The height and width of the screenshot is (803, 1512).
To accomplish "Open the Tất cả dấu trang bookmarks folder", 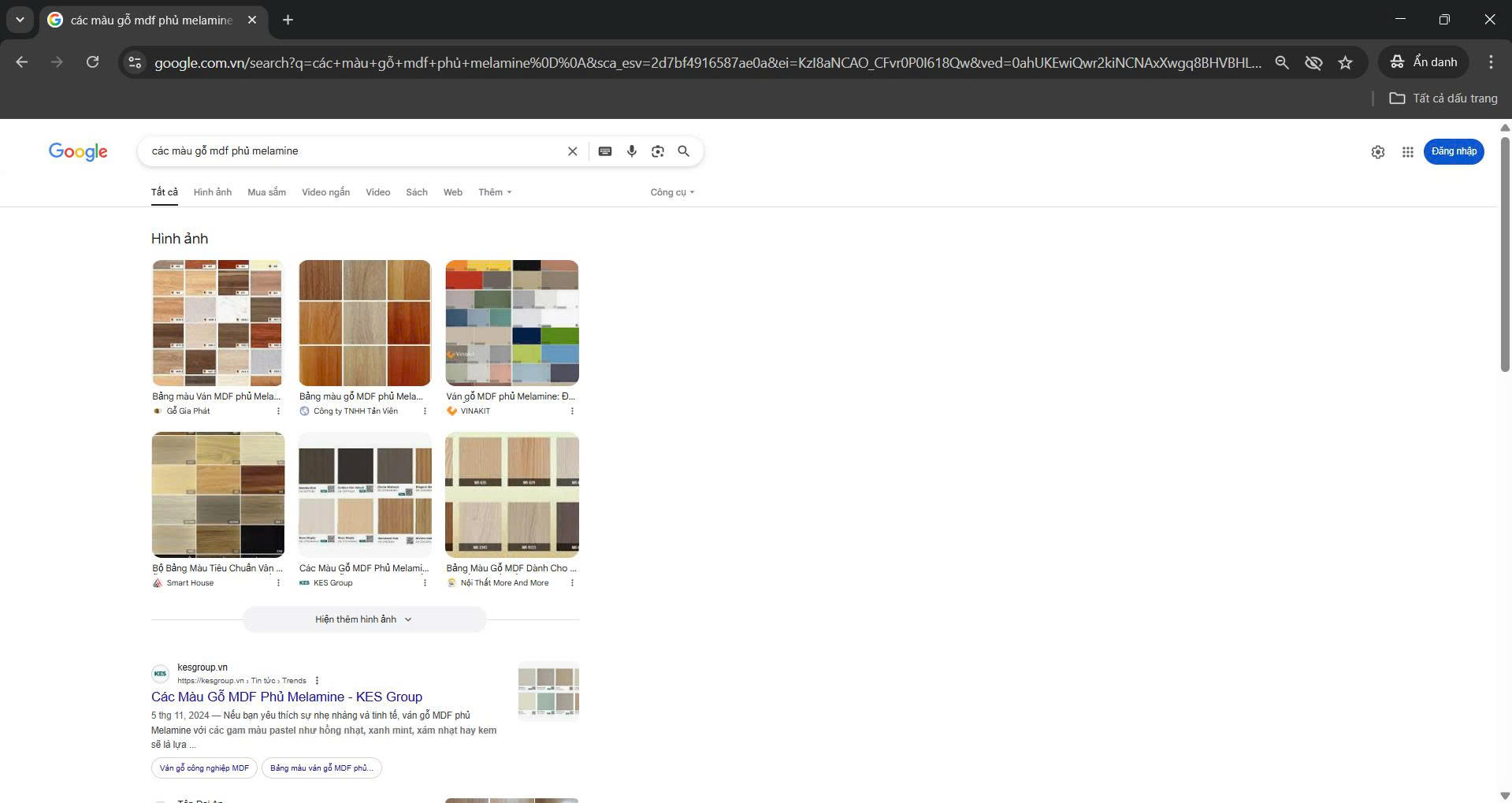I will [1443, 99].
